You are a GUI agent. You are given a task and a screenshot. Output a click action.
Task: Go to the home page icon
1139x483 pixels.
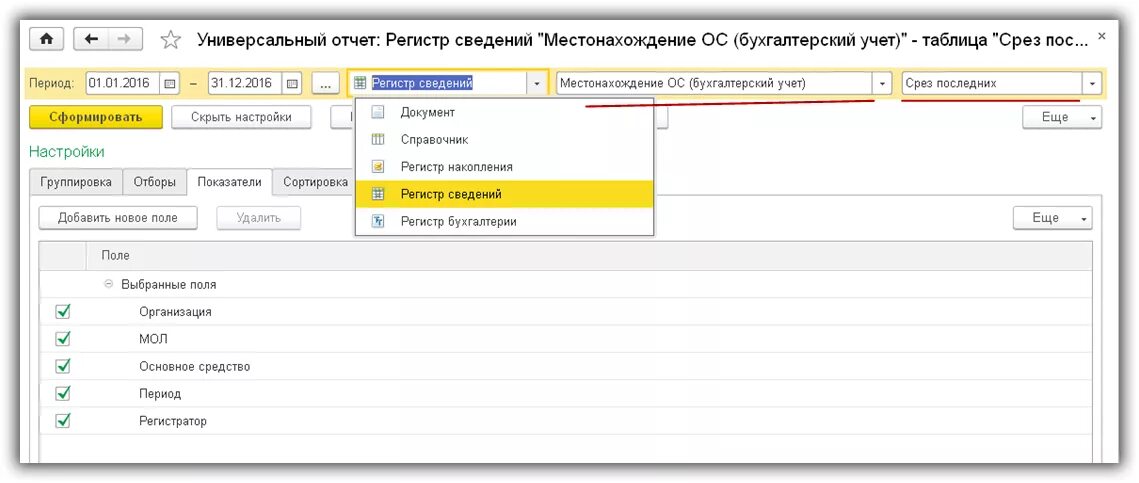[x=46, y=39]
